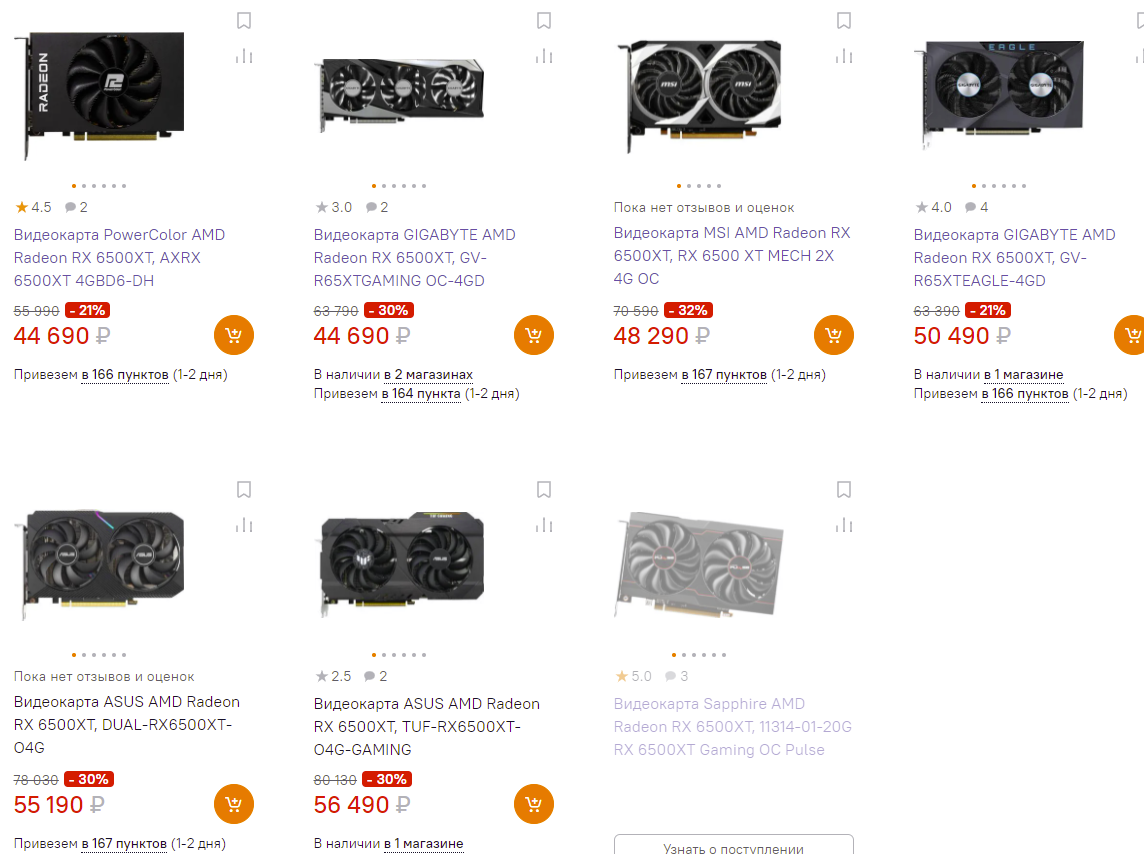Open reviews of the GIGABYTE EAGLE card

[977, 208]
